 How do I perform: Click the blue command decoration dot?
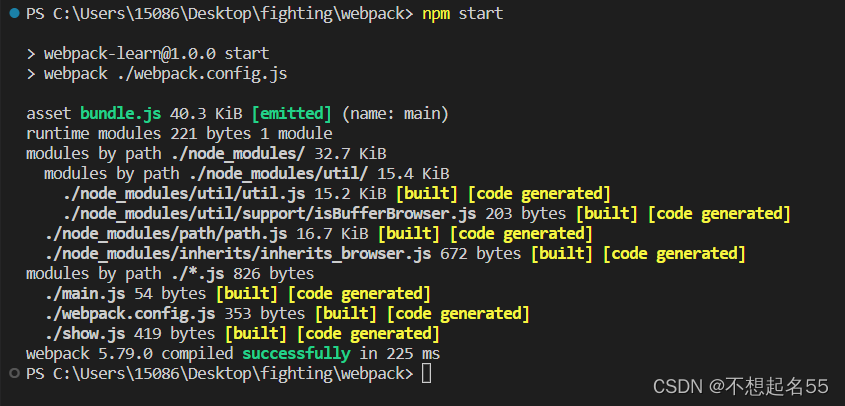(14, 14)
